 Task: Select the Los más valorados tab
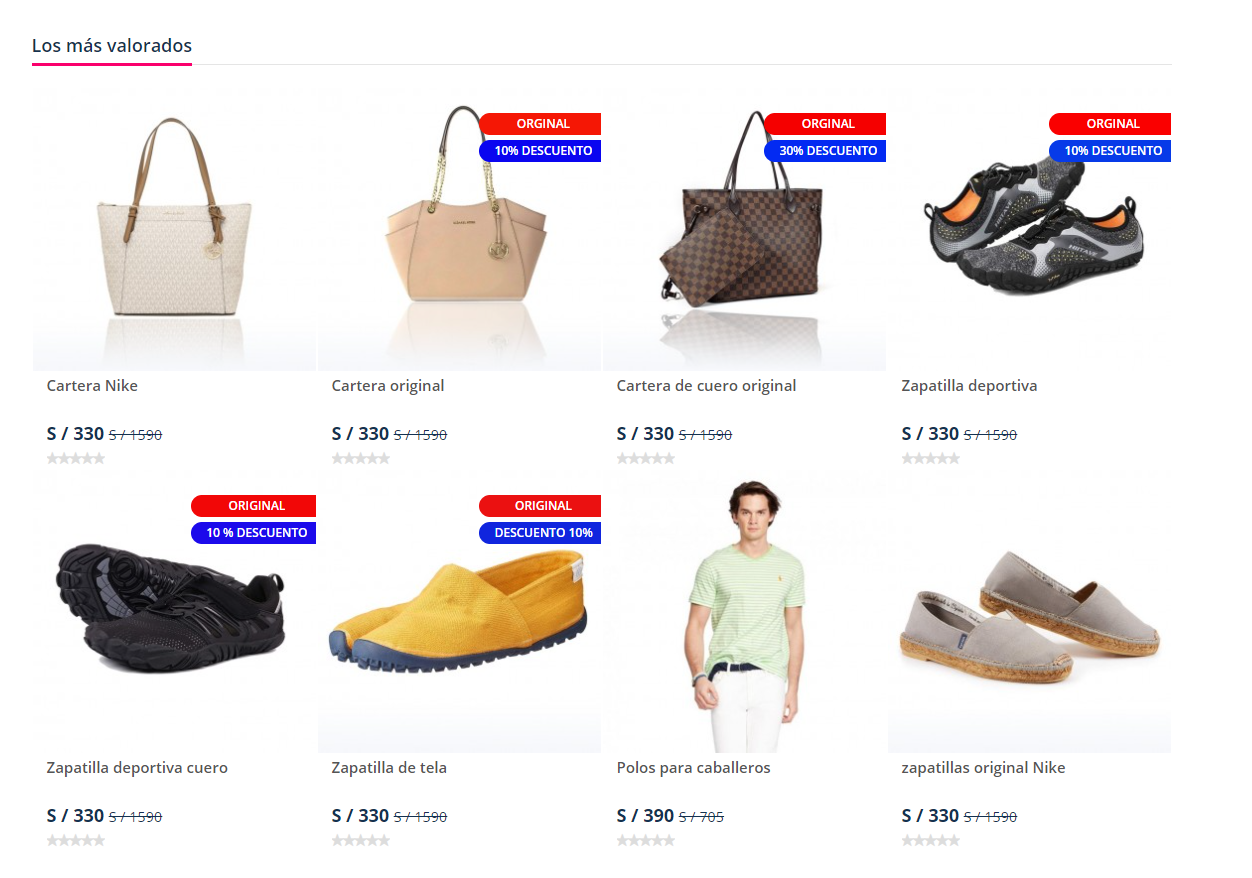click(x=112, y=46)
